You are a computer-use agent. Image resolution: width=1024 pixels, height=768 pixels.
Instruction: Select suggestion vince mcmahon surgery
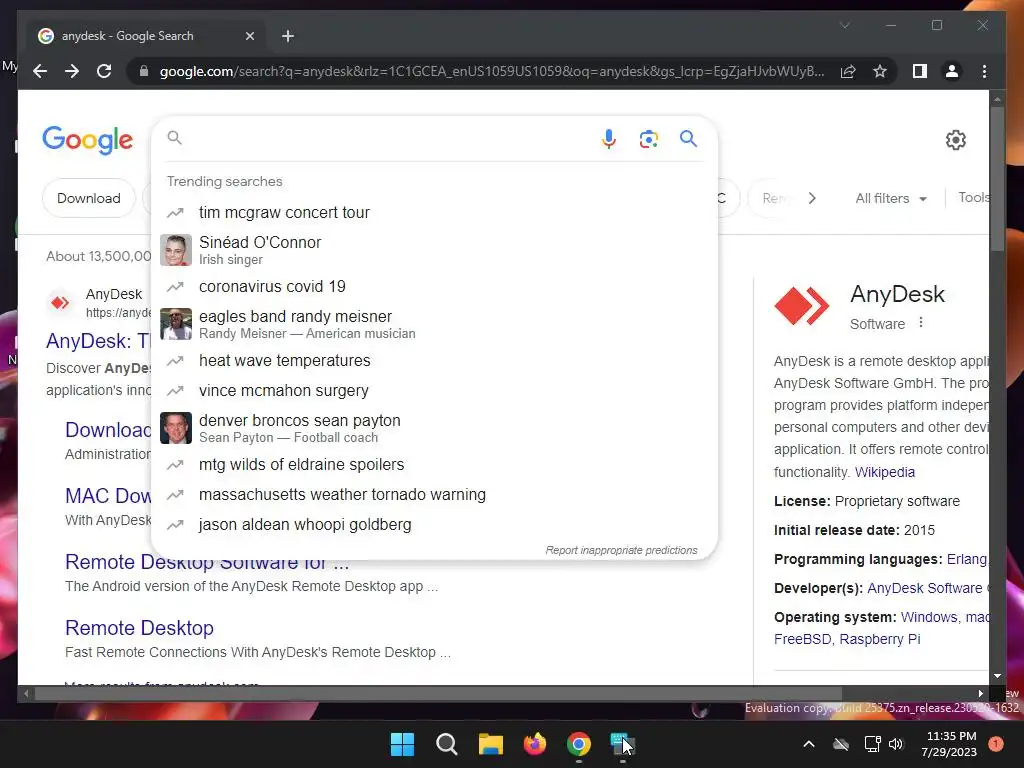[x=434, y=391]
